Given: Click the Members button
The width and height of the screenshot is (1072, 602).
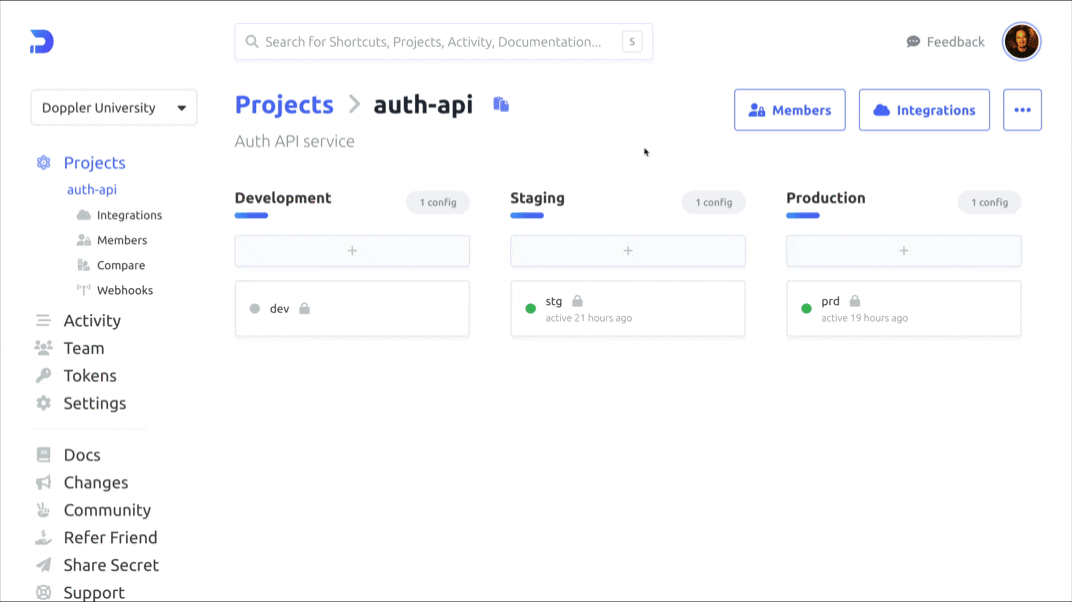Looking at the screenshot, I should point(789,109).
